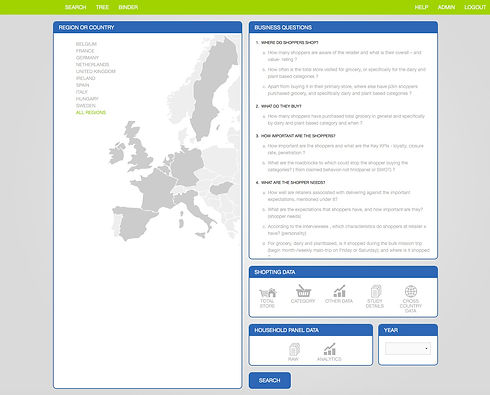The height and width of the screenshot is (395, 490).
Task: Choose Other Data chart icon in Shopping Data
Action: 339,291
